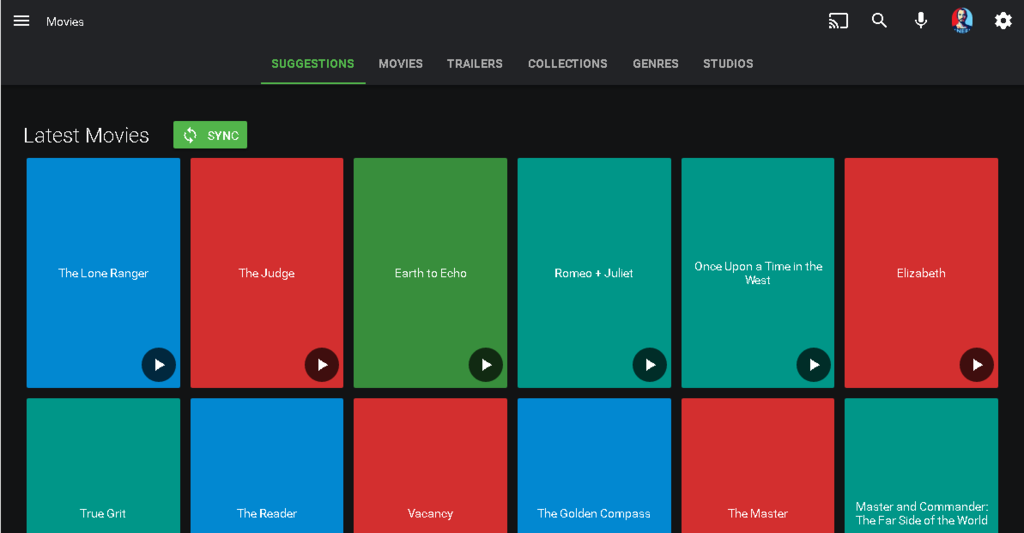Screen dimensions: 1024x533
Task: Activate voice search microphone icon
Action: click(x=921, y=21)
